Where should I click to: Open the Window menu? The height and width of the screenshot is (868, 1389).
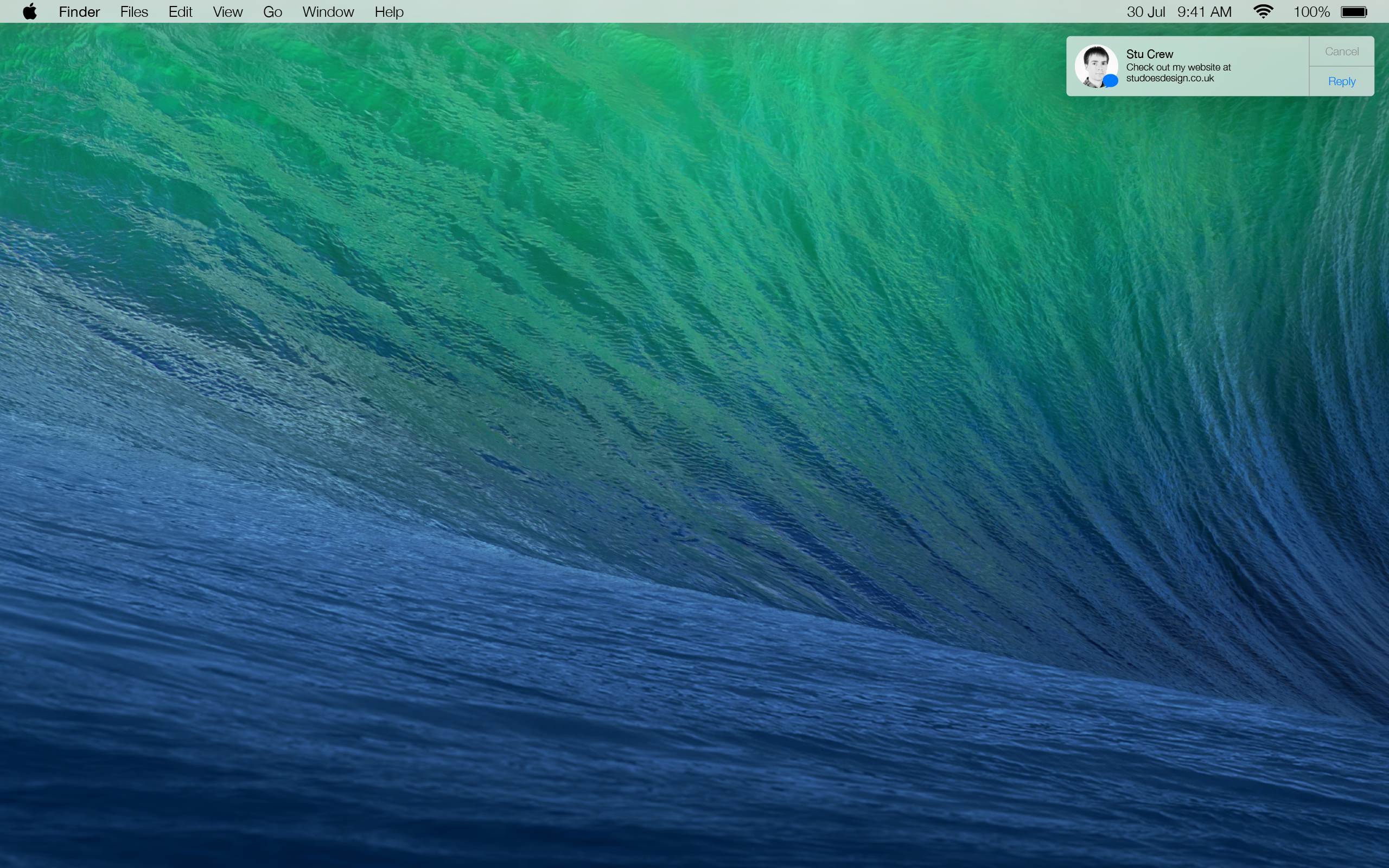pos(328,11)
